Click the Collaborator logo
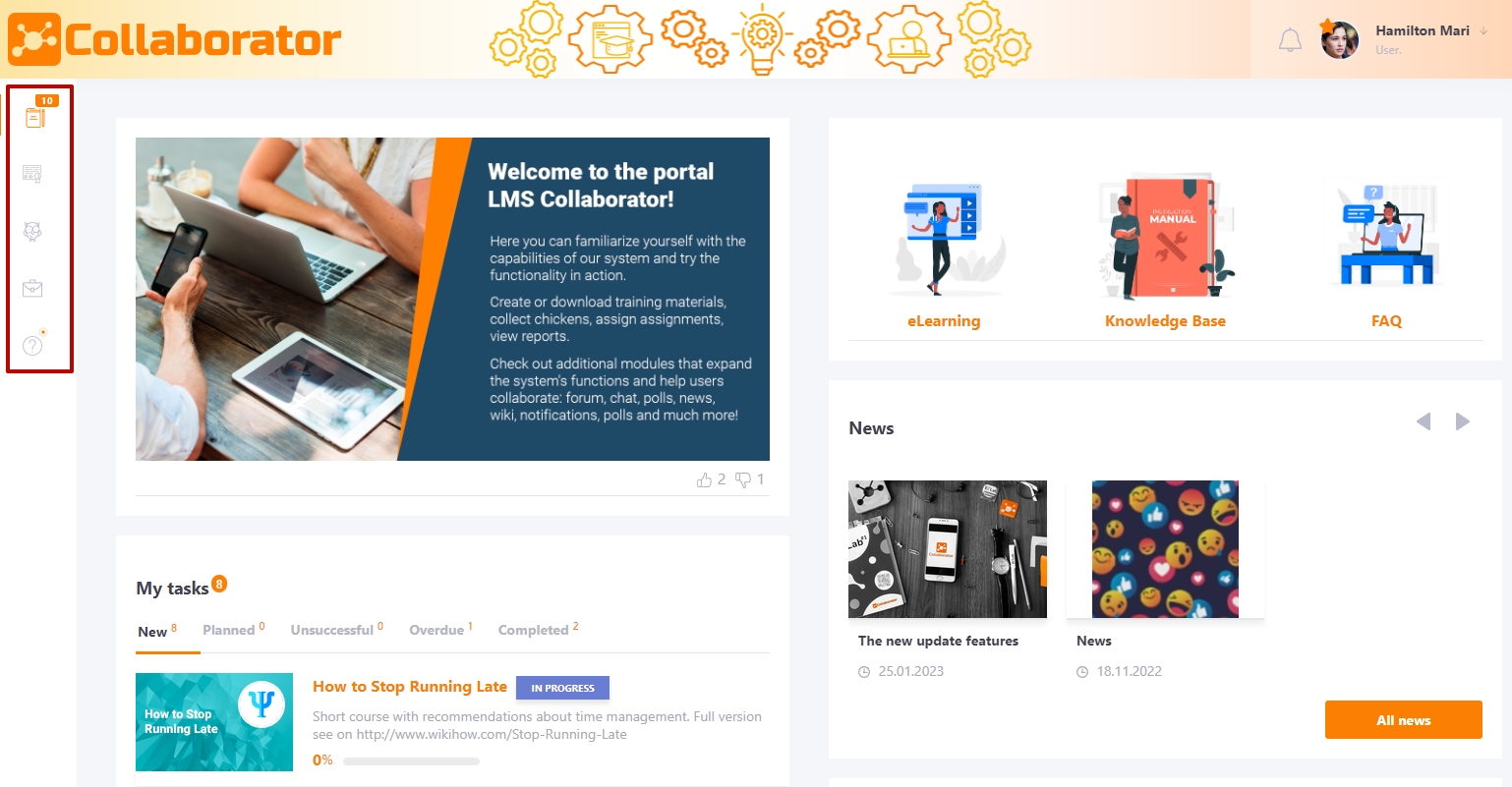The width and height of the screenshot is (1512, 787). 174,39
